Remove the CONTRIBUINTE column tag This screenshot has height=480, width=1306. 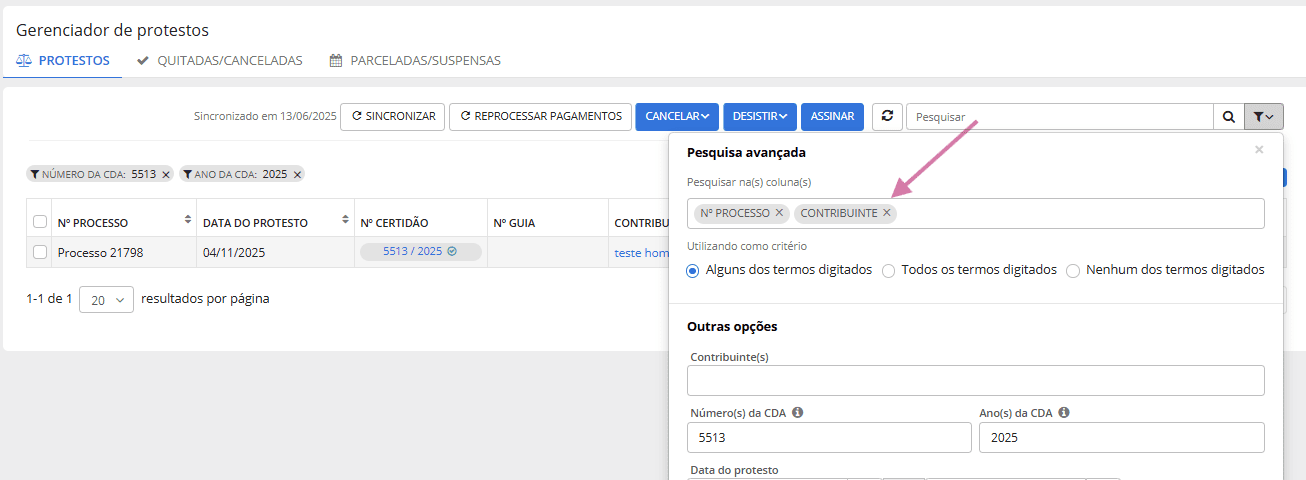point(886,213)
